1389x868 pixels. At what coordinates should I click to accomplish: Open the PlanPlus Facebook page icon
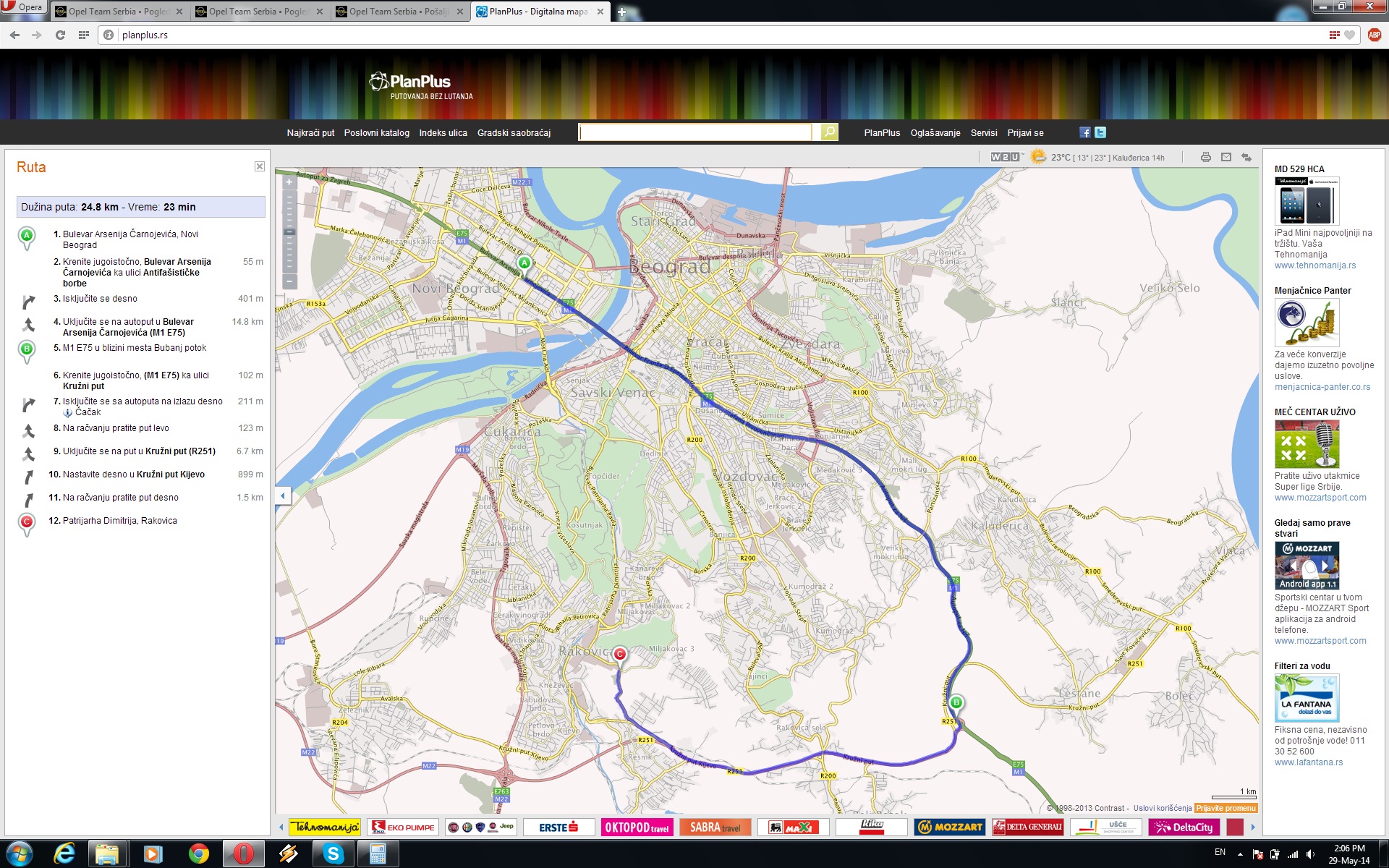coord(1084,132)
